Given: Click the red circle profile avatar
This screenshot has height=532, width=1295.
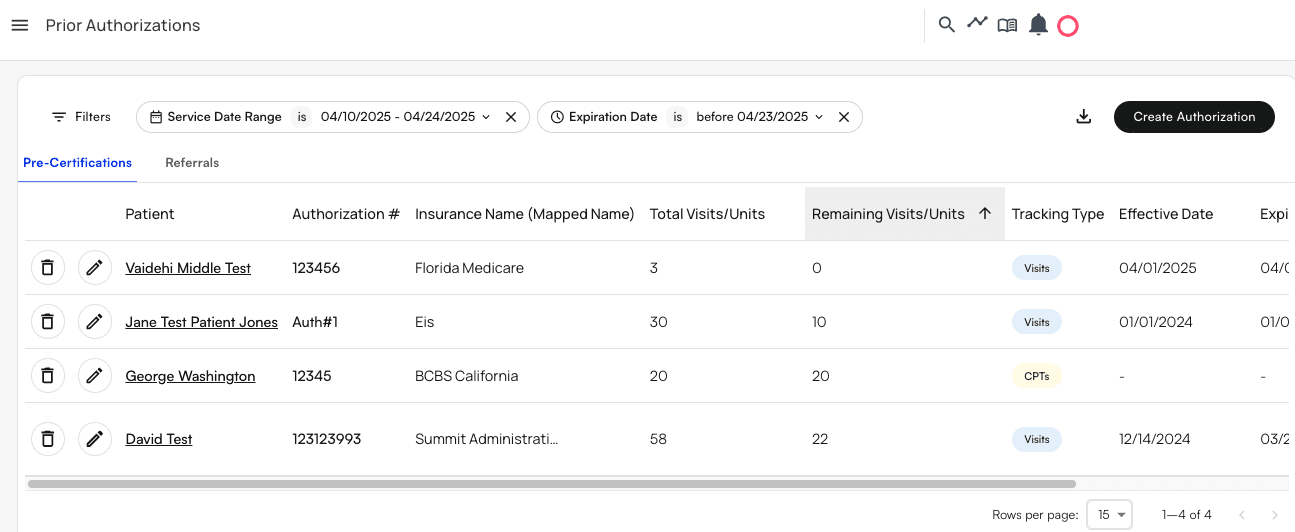Looking at the screenshot, I should coord(1068,26).
